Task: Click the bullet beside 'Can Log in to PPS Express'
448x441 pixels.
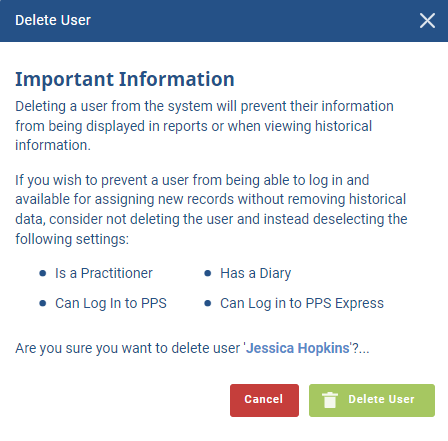Action: point(208,303)
